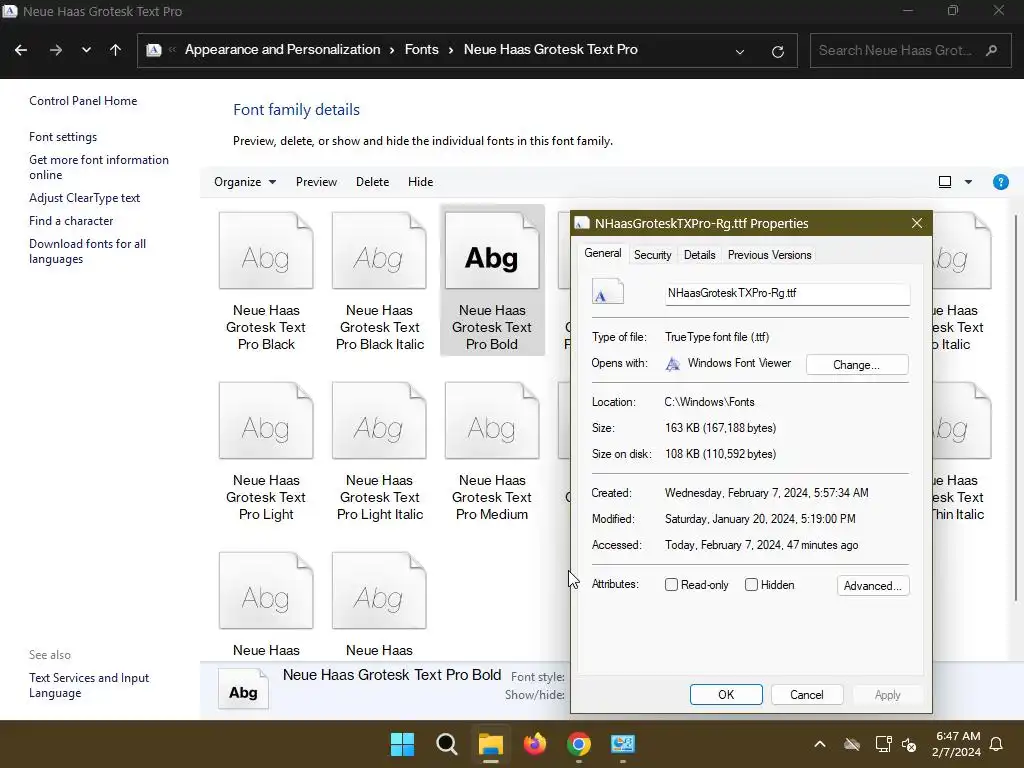Open the blue Help icon
1024x768 pixels.
[x=1000, y=182]
